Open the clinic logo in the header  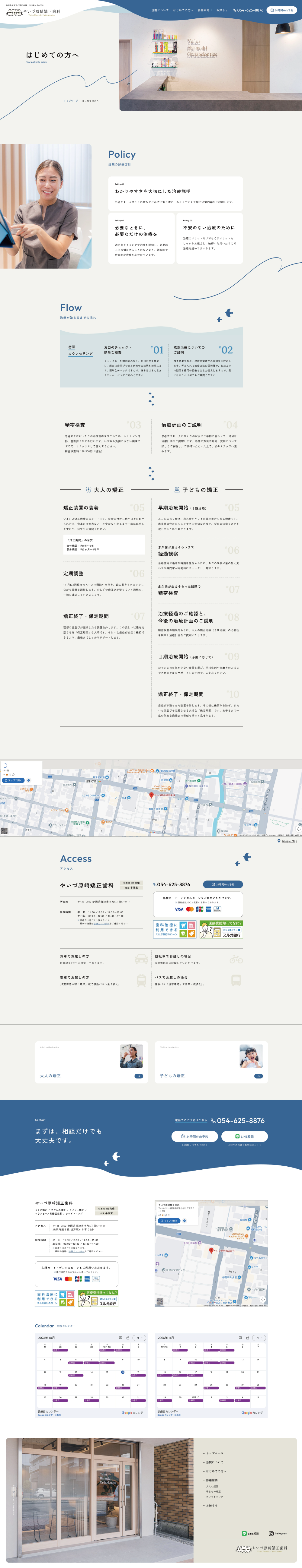point(34,11)
